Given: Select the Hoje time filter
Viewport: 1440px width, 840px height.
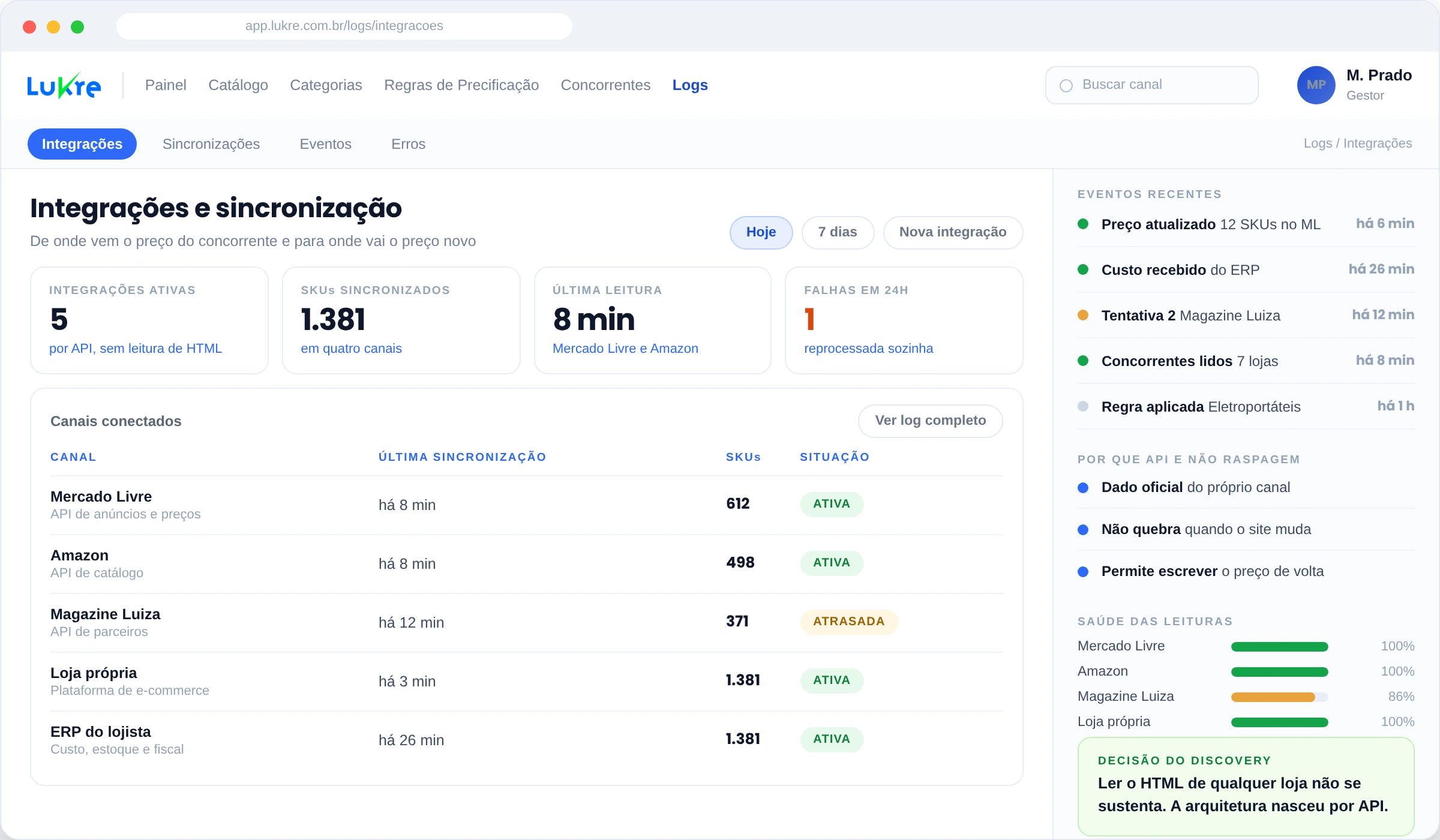Looking at the screenshot, I should [761, 232].
